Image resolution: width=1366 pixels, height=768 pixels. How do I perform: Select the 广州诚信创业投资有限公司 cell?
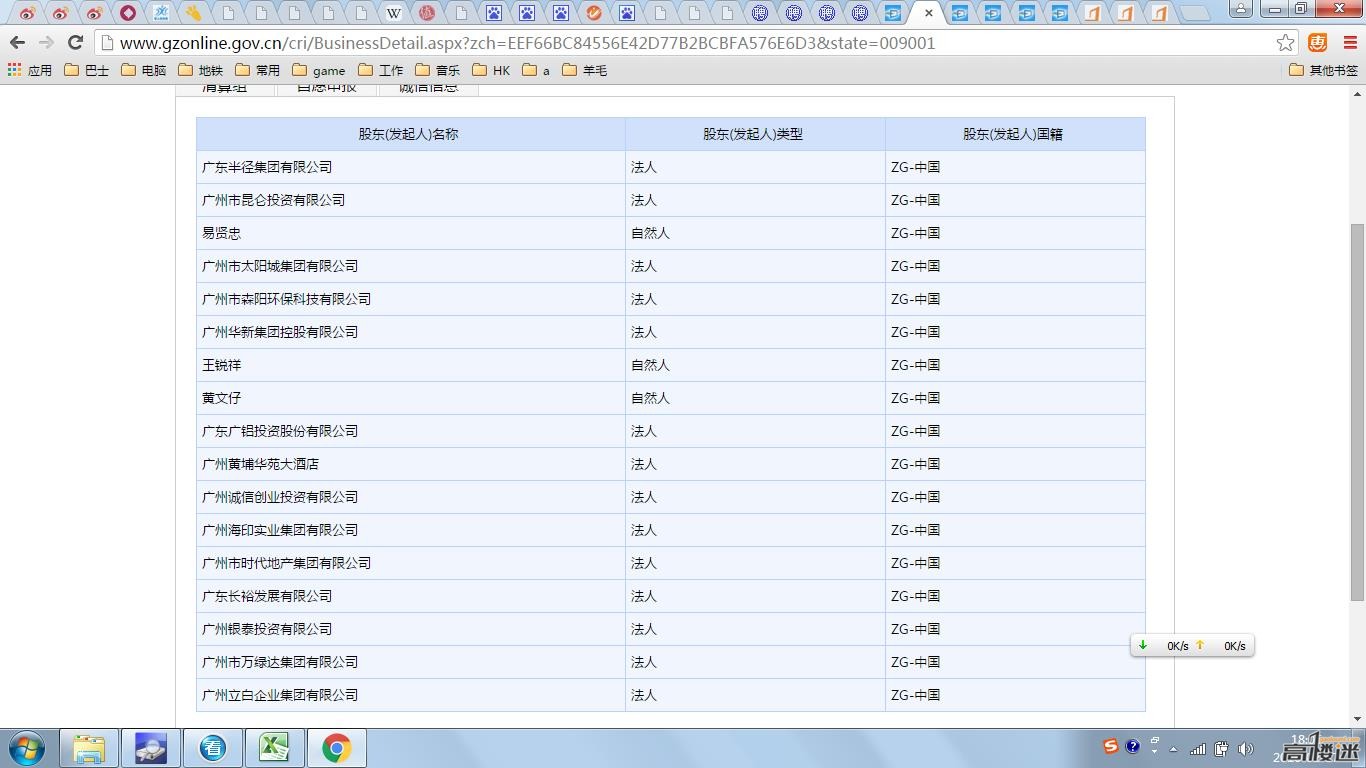click(x=411, y=497)
